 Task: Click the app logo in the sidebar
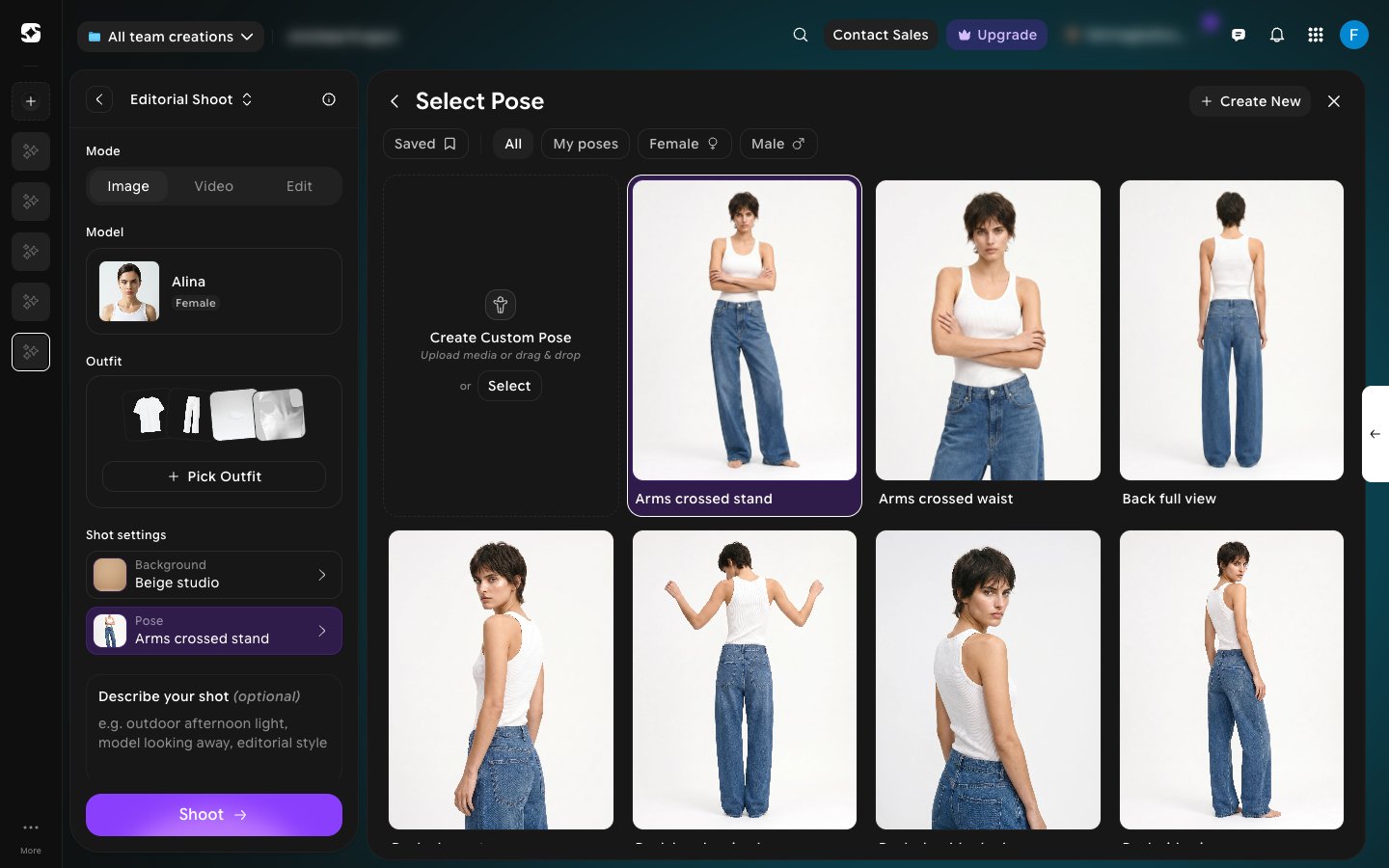31,34
